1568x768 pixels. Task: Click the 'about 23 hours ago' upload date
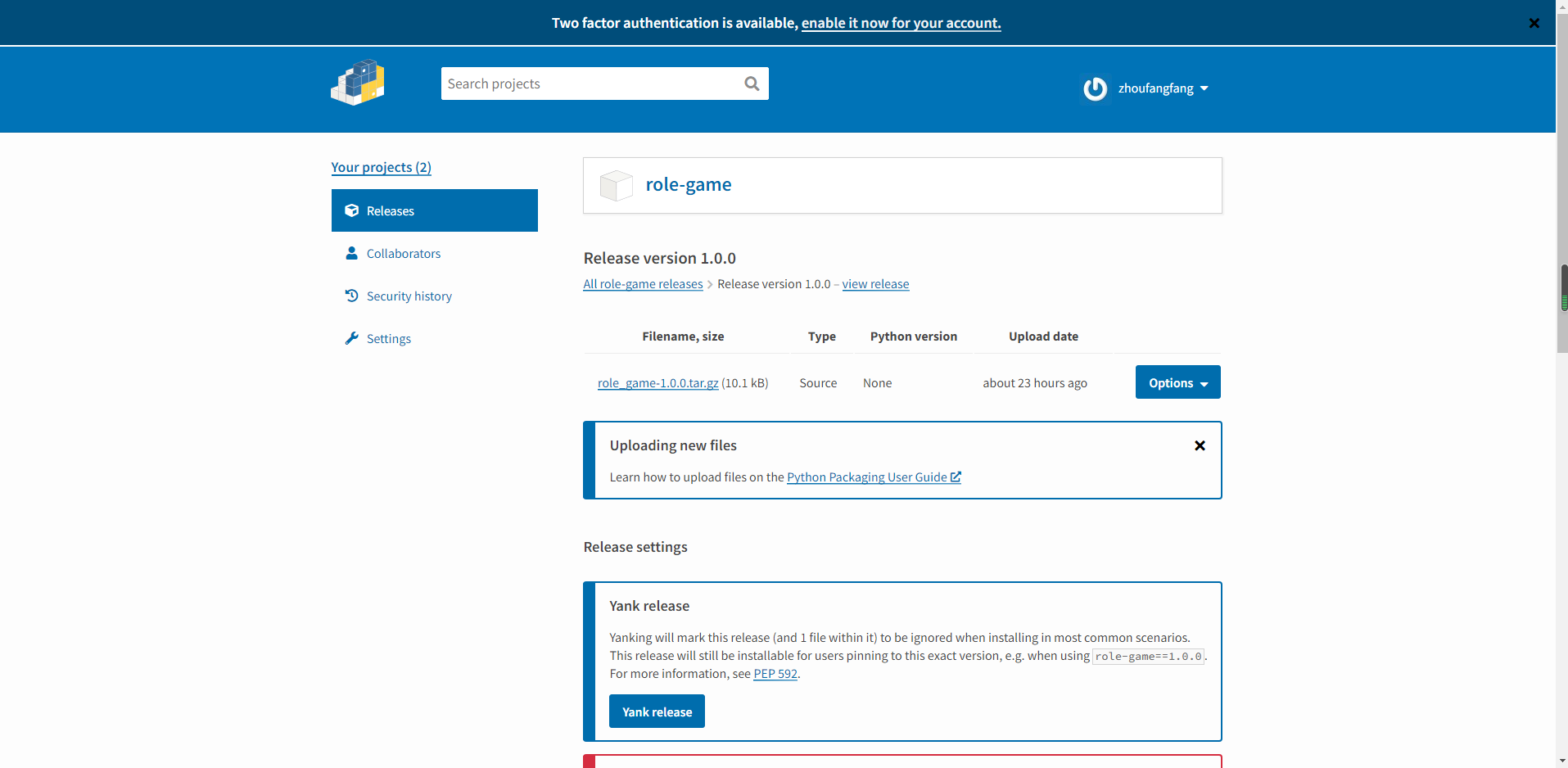pos(1035,383)
